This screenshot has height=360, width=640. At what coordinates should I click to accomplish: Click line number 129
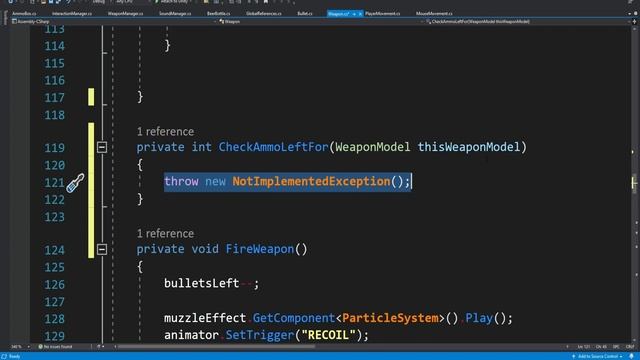[x=54, y=336]
